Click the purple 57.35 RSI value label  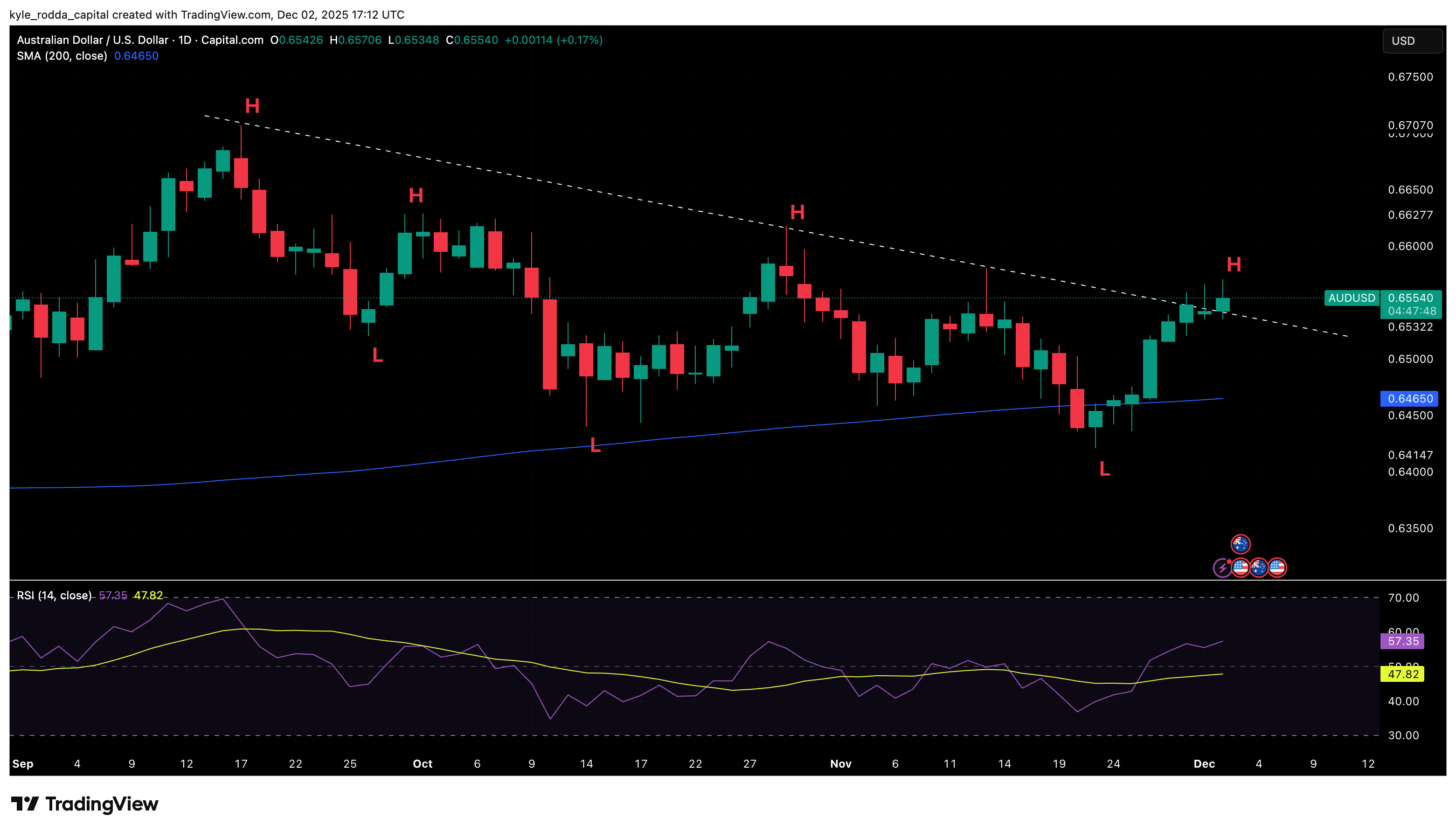(1402, 641)
